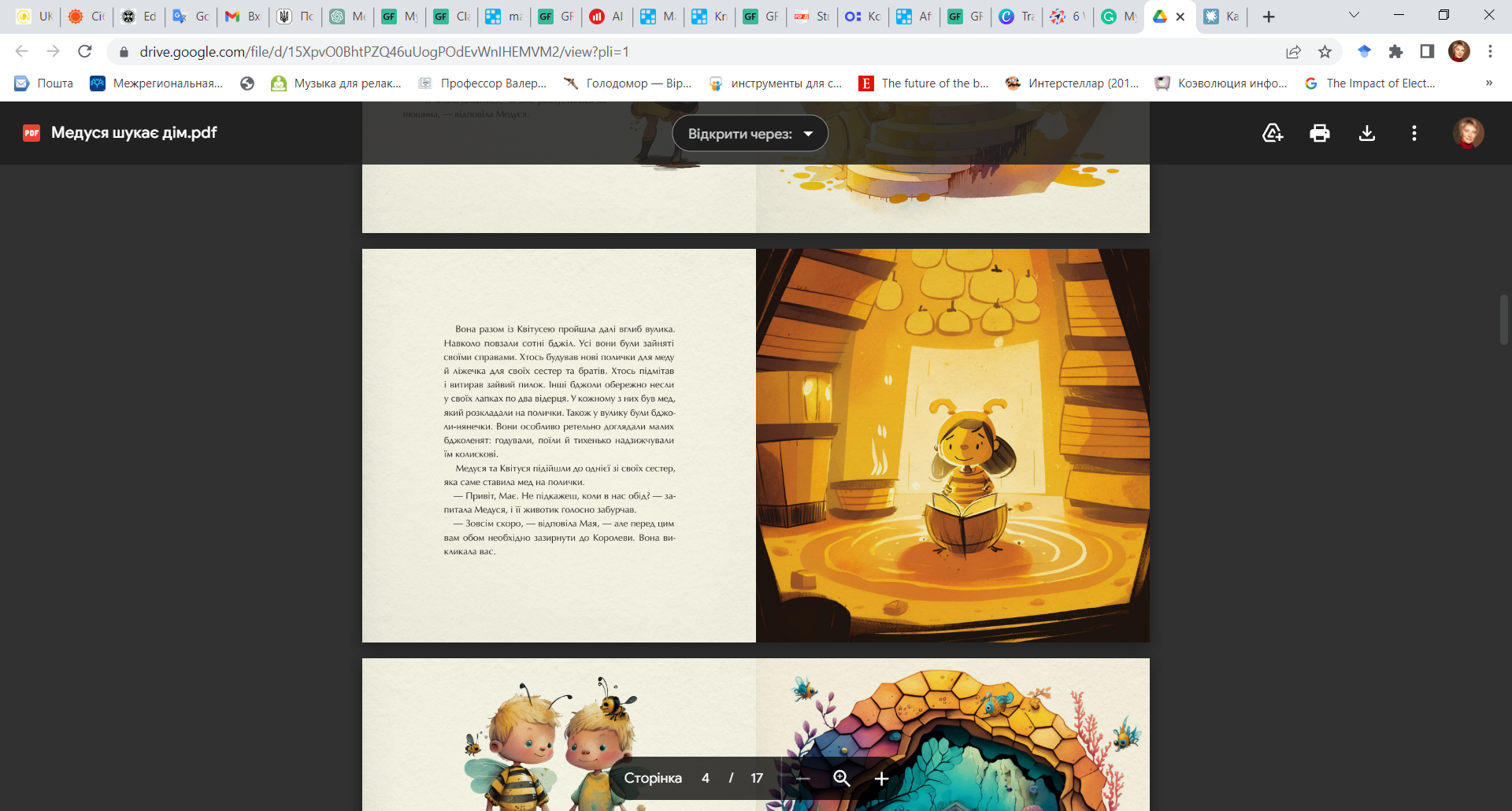Switch to the 'St' tab
The image size is (1512, 811).
pyautogui.click(x=812, y=17)
